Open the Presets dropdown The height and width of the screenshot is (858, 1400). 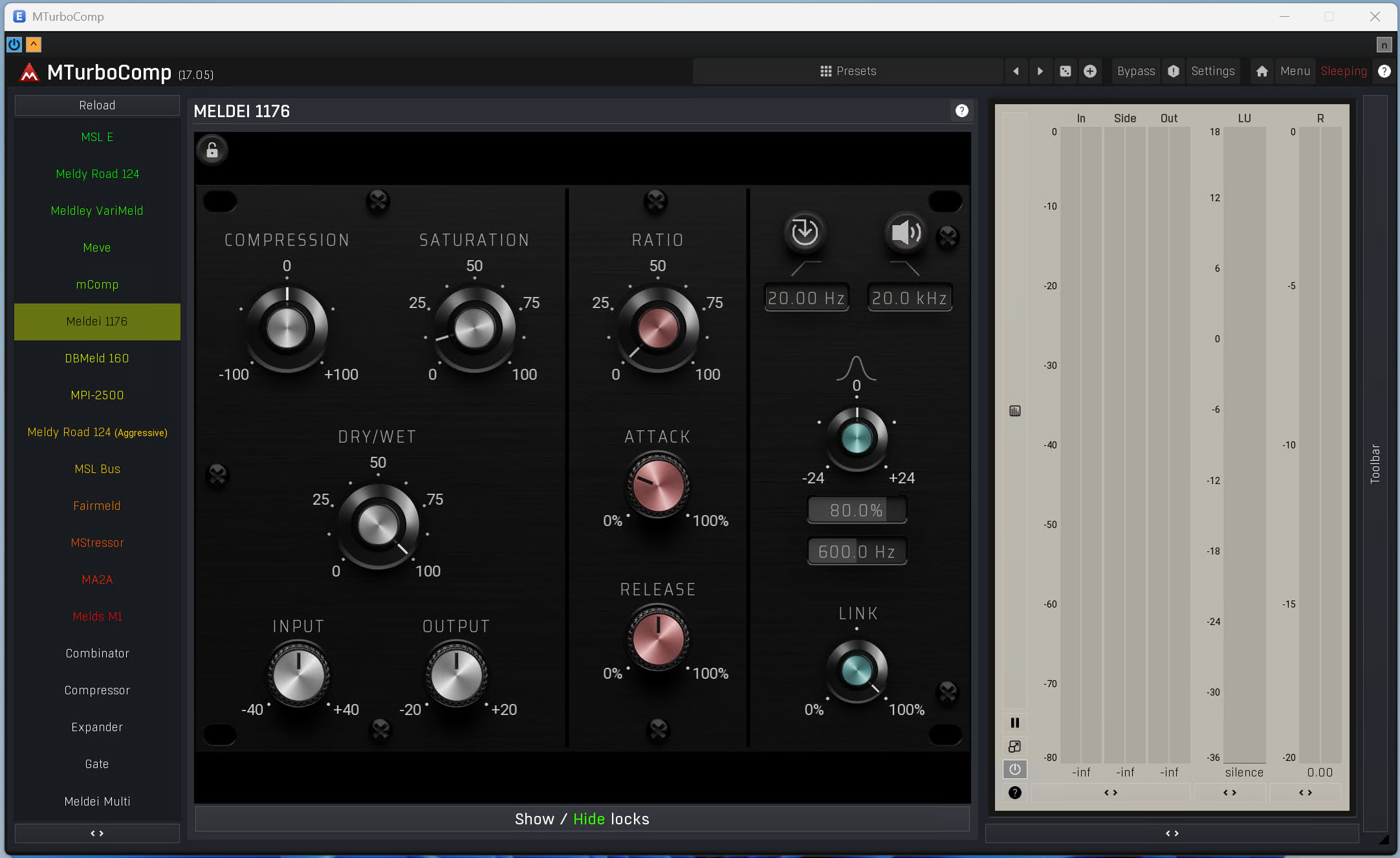[848, 71]
